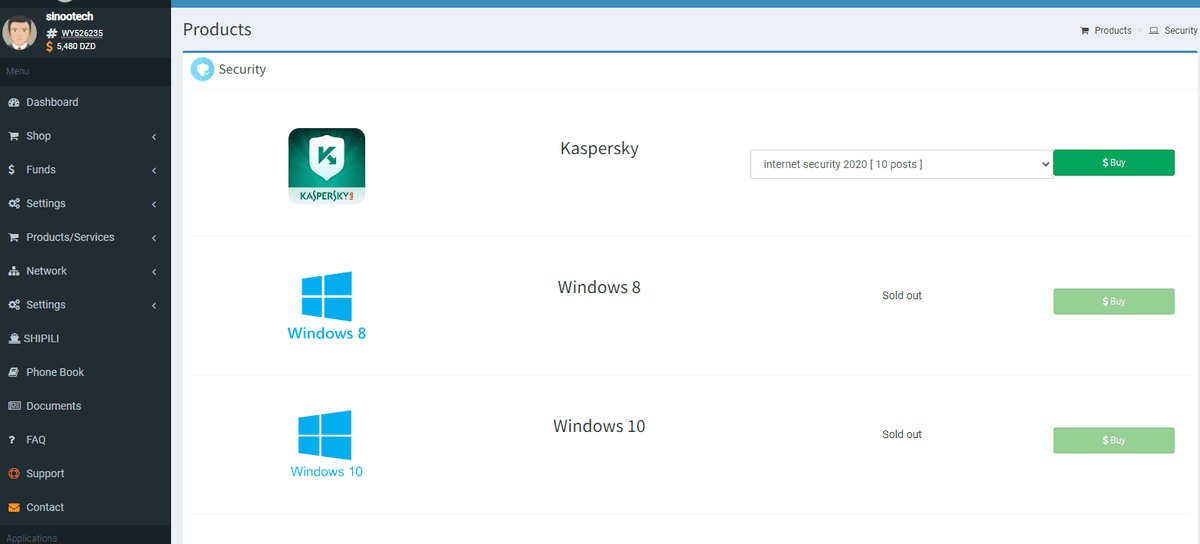The height and width of the screenshot is (544, 1200).
Task: Click the user avatar picture
Action: pos(19,34)
